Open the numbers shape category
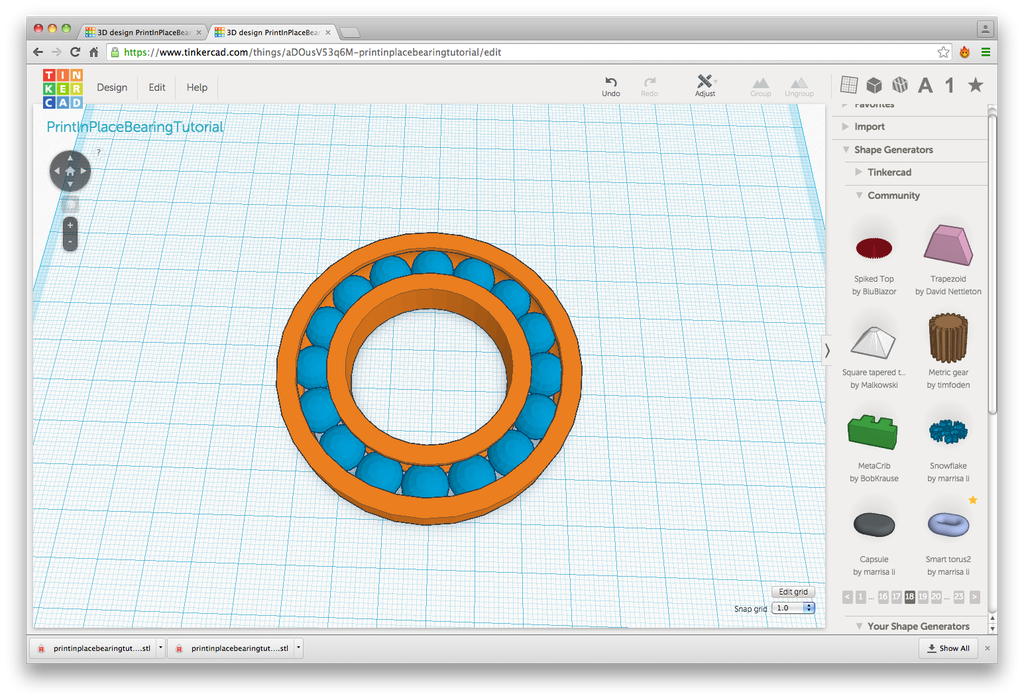The image size is (1024, 700). (x=950, y=85)
